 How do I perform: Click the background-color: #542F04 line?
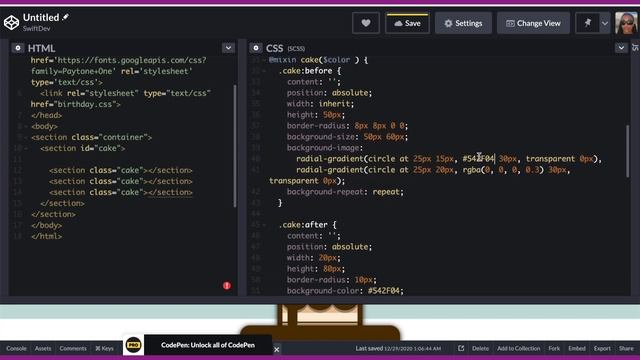(x=345, y=291)
